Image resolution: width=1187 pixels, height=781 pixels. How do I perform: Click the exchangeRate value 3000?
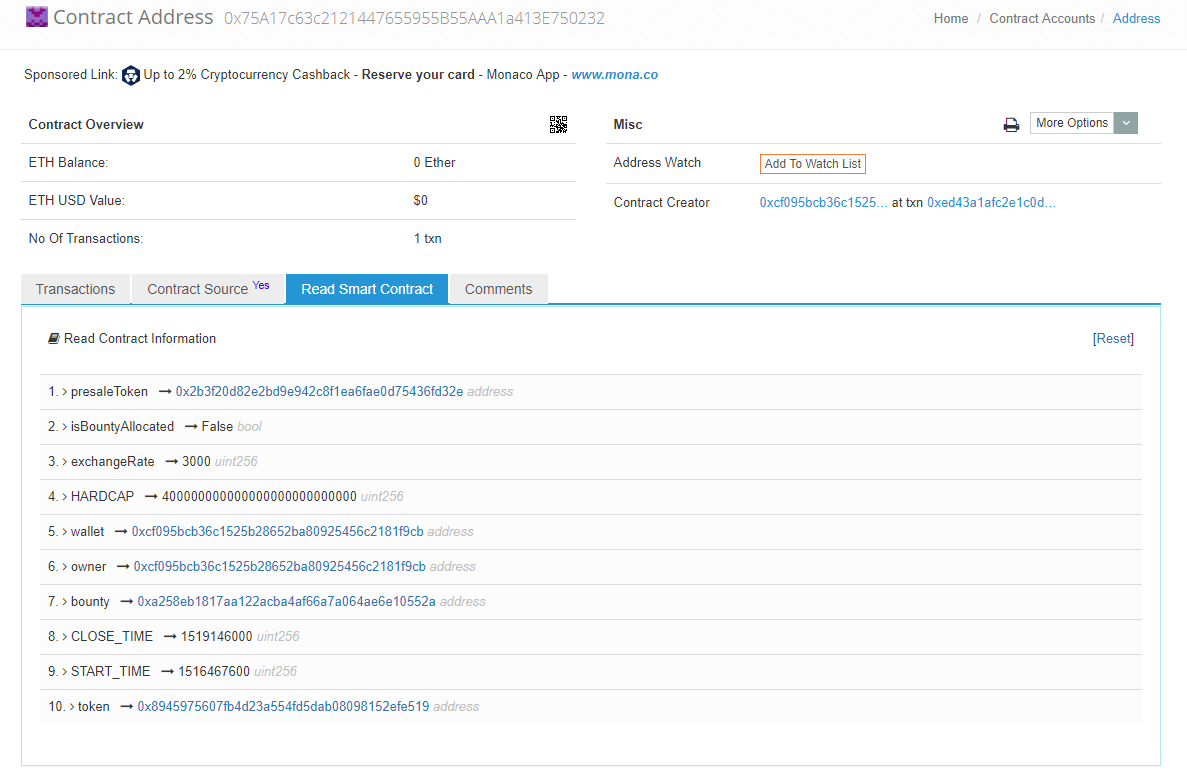197,462
